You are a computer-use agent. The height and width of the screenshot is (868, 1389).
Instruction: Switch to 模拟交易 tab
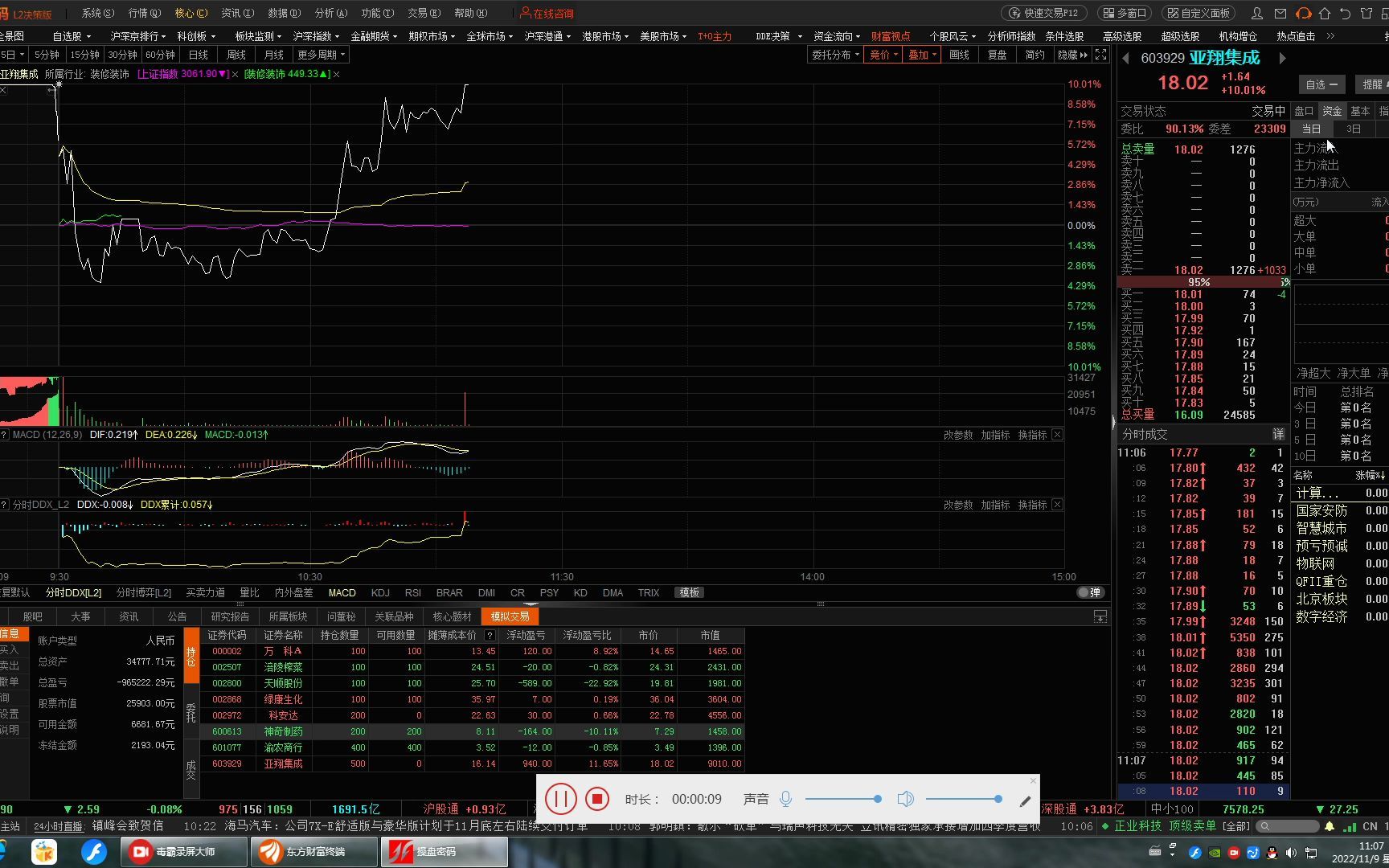coord(510,616)
